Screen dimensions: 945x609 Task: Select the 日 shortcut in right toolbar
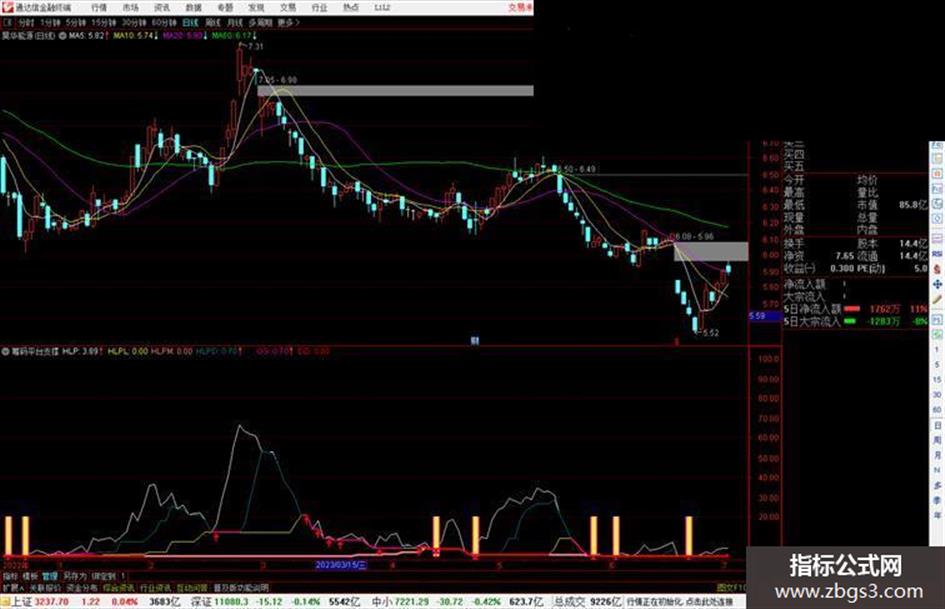click(937, 426)
